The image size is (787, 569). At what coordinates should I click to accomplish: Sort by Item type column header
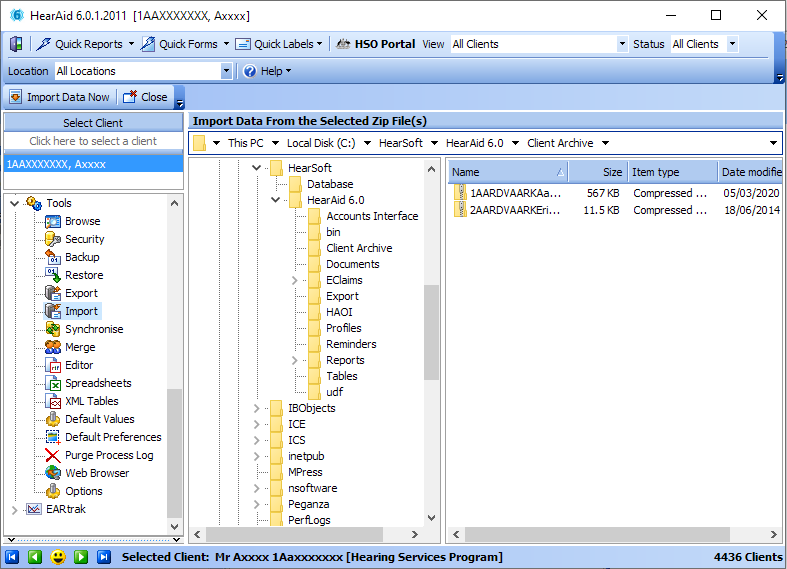[673, 172]
